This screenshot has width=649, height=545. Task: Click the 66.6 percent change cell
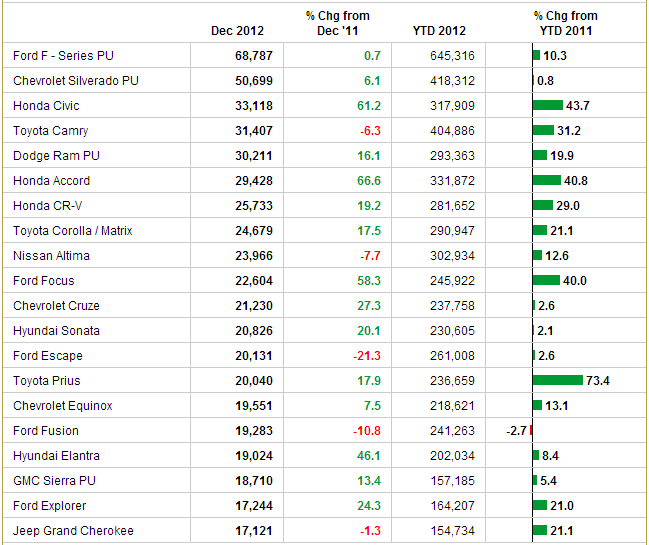pos(369,181)
